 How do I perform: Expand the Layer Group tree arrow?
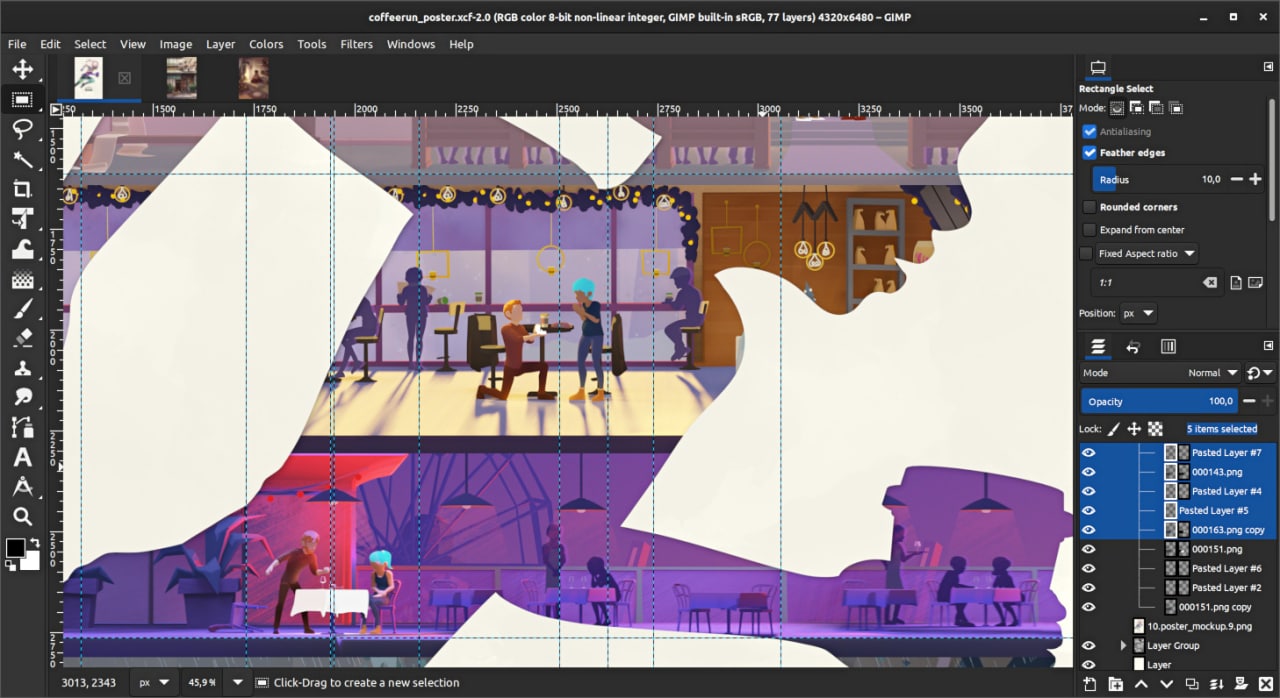[x=1123, y=646]
